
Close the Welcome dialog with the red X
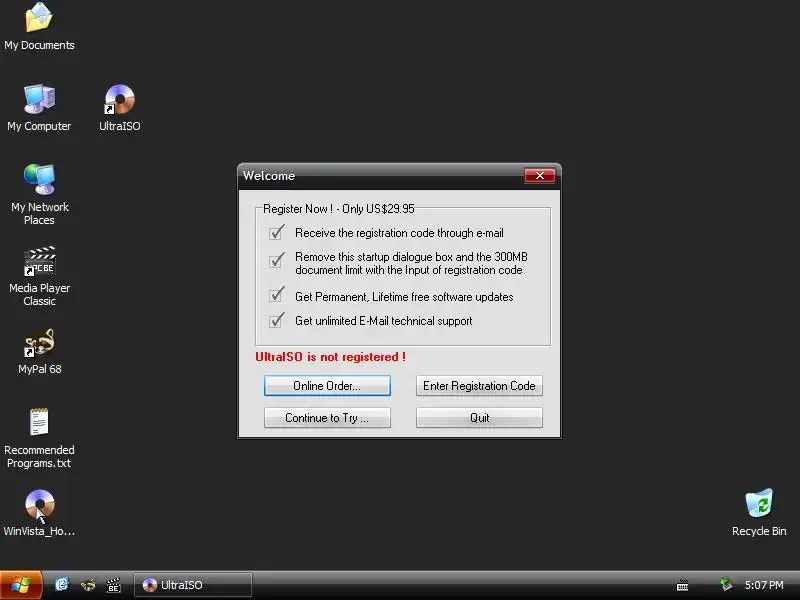539,176
